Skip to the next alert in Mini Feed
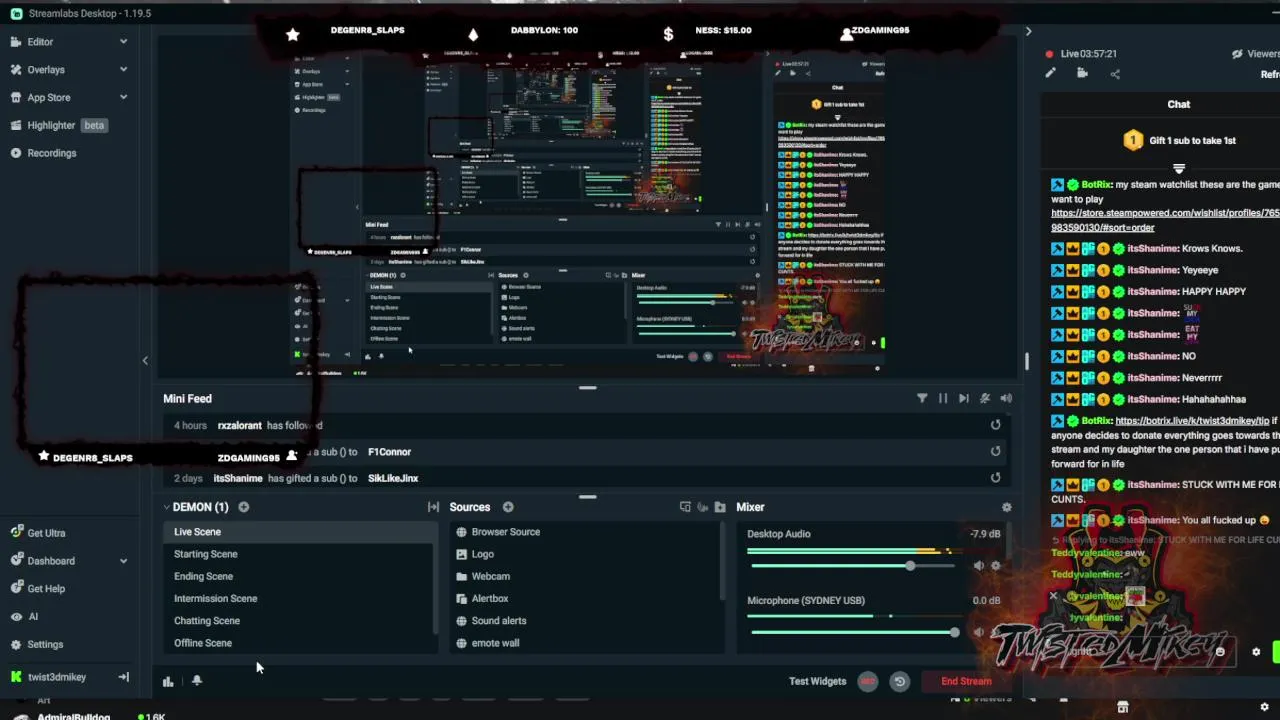 pos(964,398)
